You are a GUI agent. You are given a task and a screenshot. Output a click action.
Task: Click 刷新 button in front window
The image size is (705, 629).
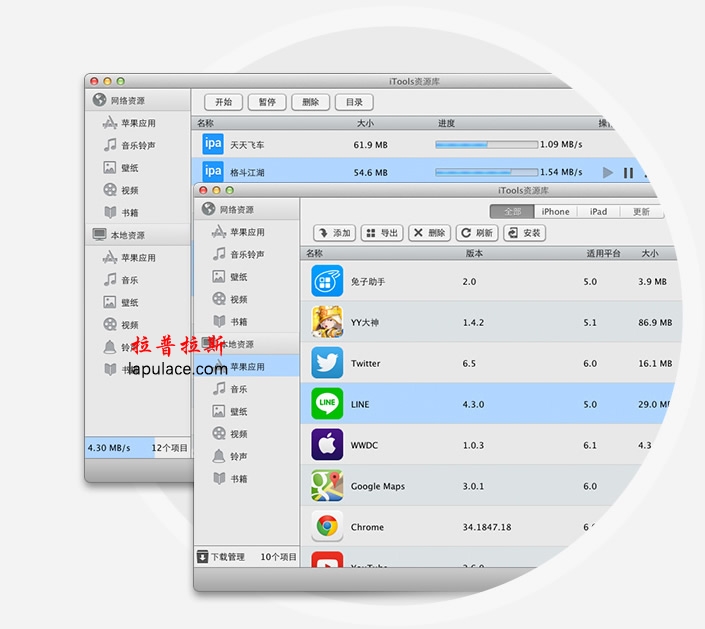(477, 233)
